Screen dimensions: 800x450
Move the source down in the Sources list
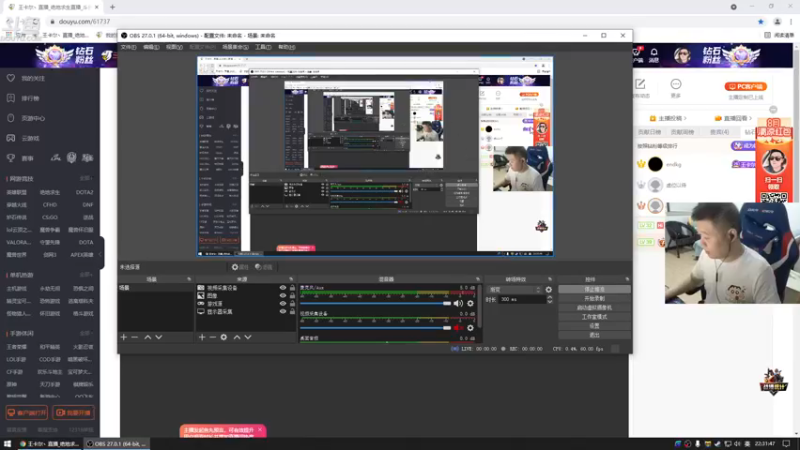248,337
